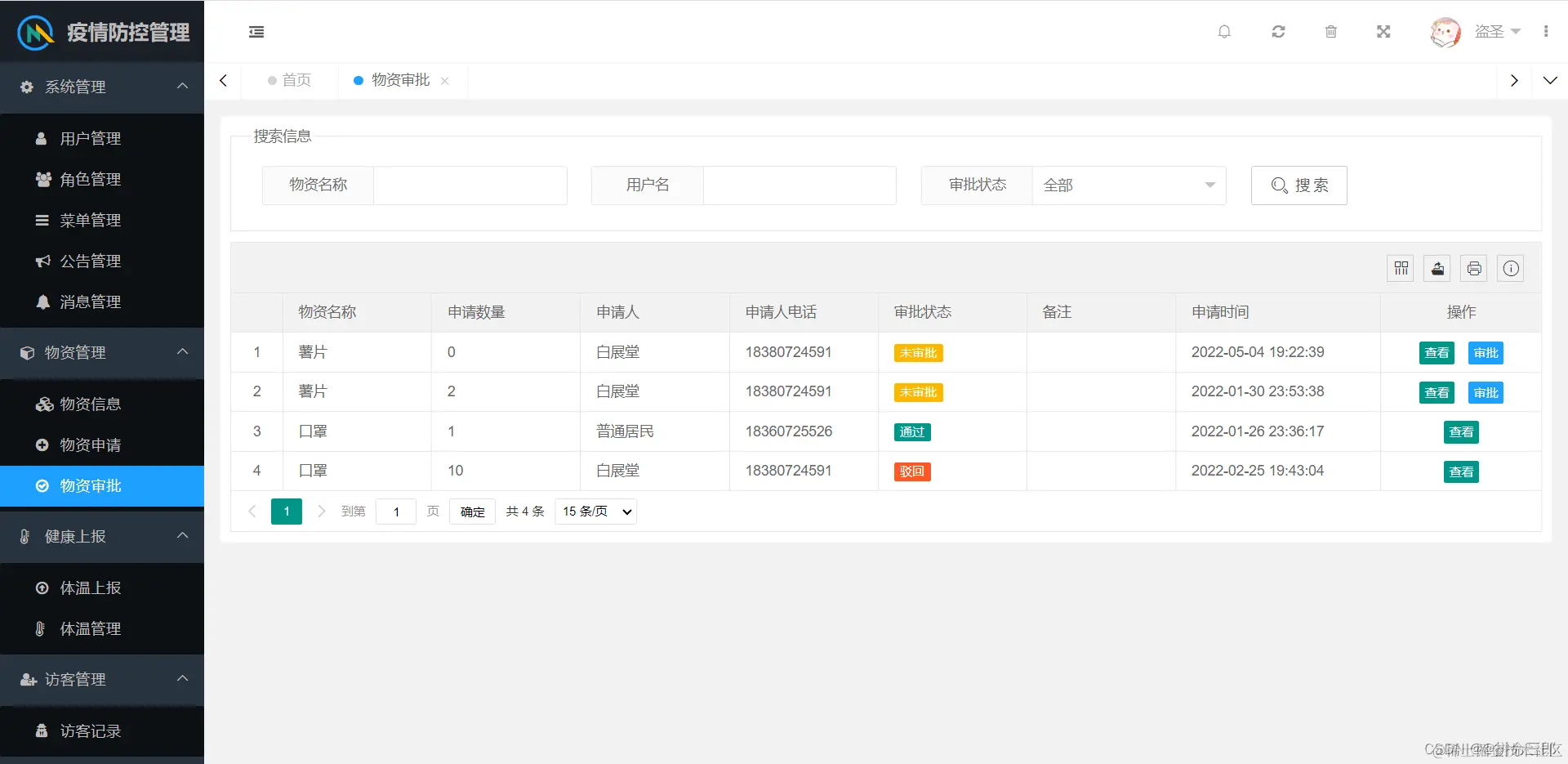1568x764 pixels.
Task: Click the 未审批 badge in row 1
Action: pyautogui.click(x=919, y=353)
